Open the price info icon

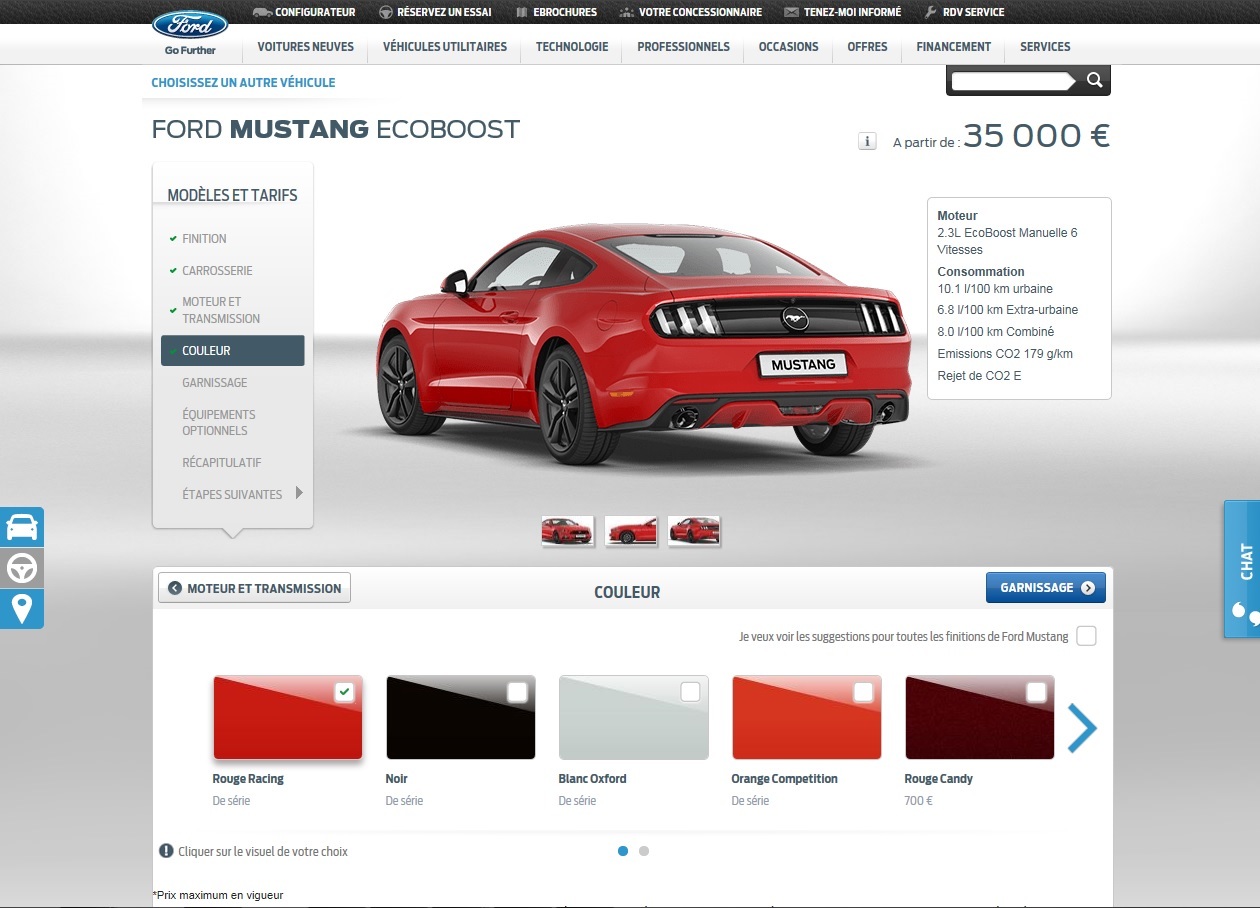[867, 142]
